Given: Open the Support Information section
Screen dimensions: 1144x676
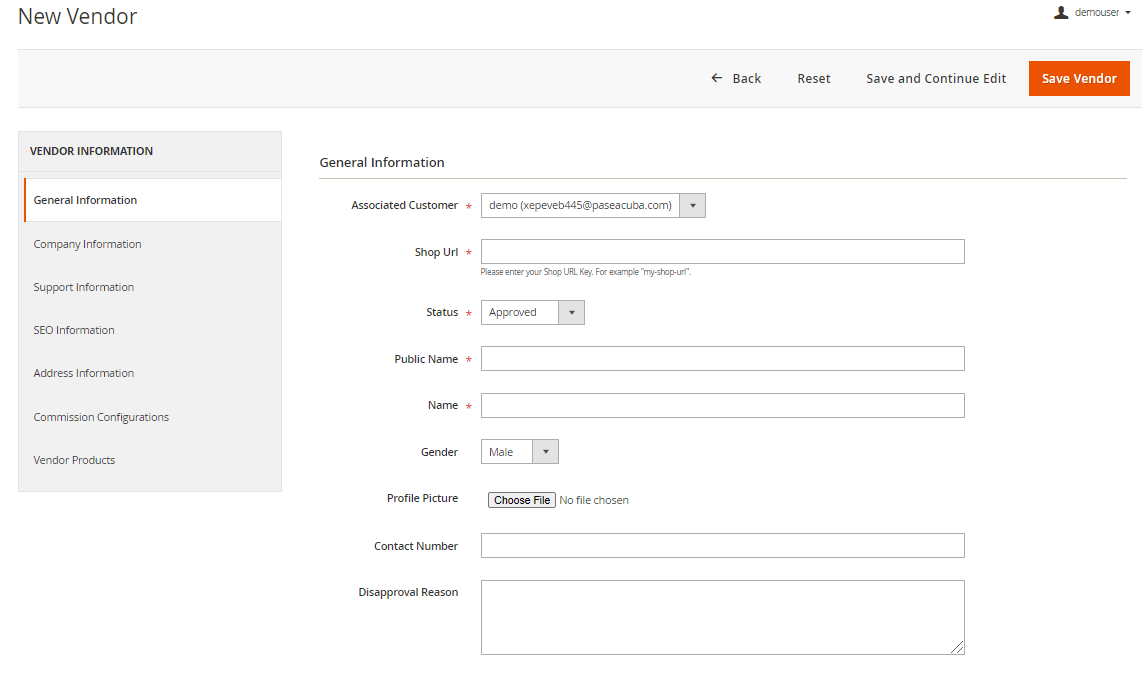Looking at the screenshot, I should [x=84, y=287].
